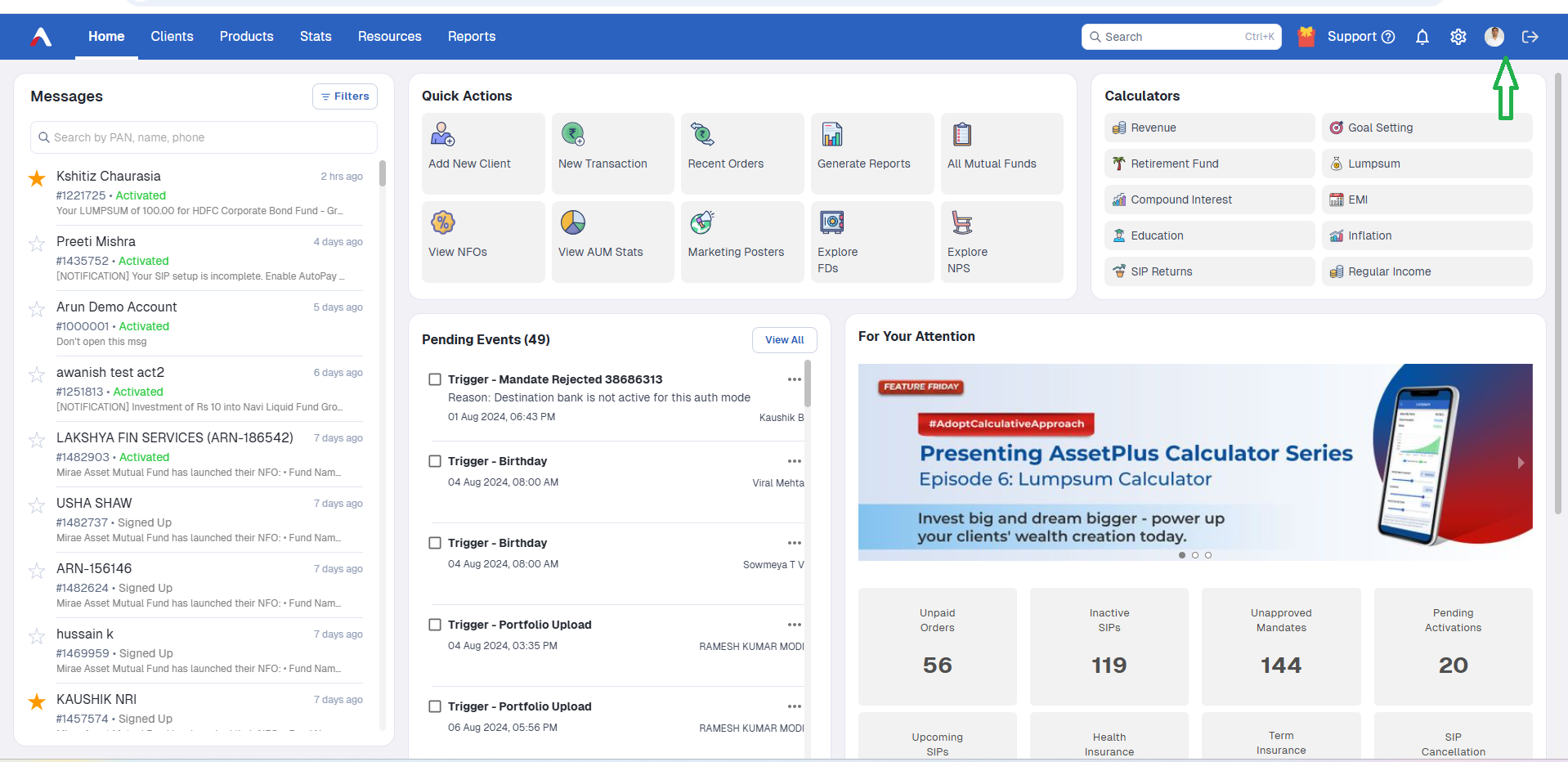Open Explore NPS quick action
The image size is (1568, 762).
pyautogui.click(x=1002, y=242)
